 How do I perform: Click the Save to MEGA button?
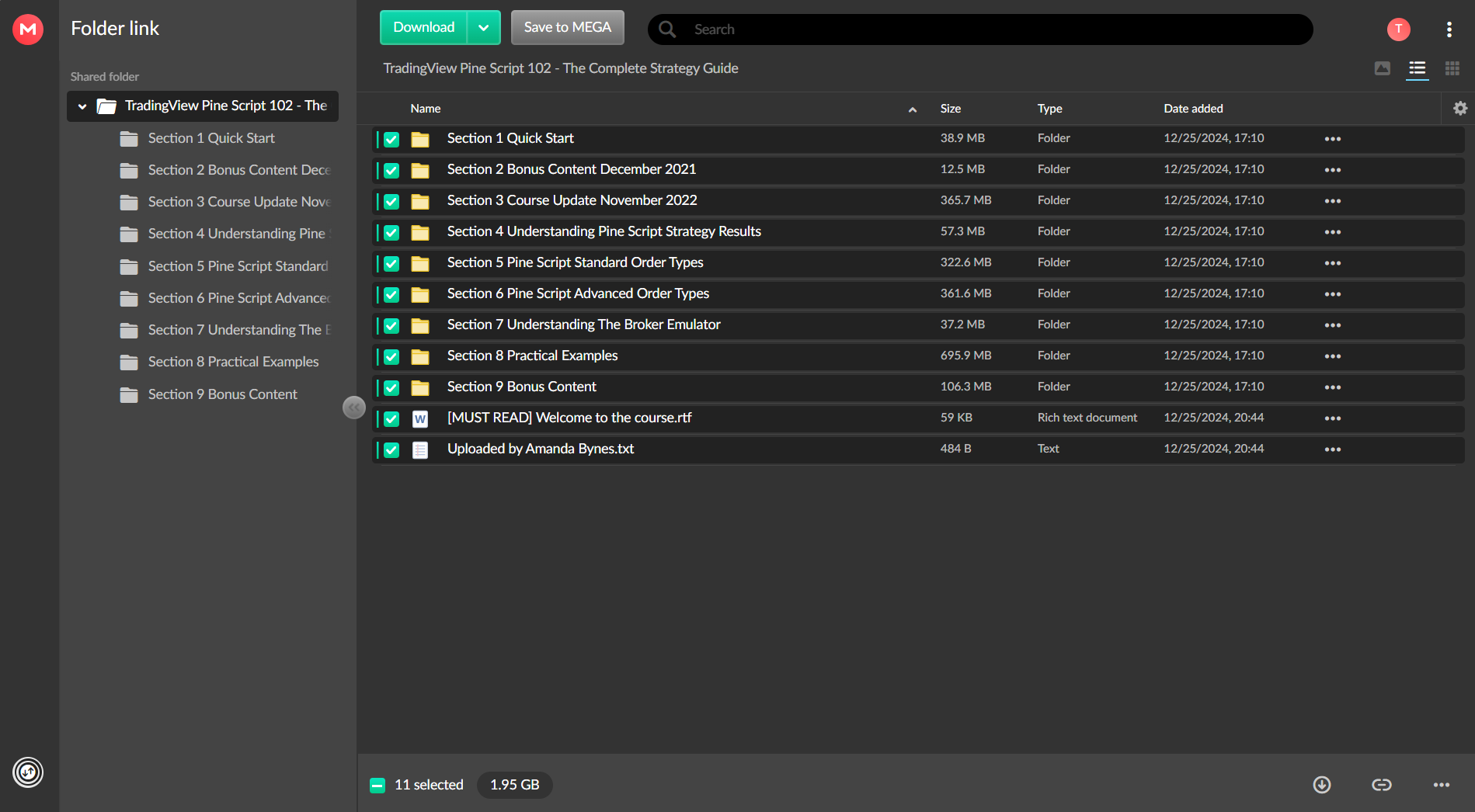point(568,28)
